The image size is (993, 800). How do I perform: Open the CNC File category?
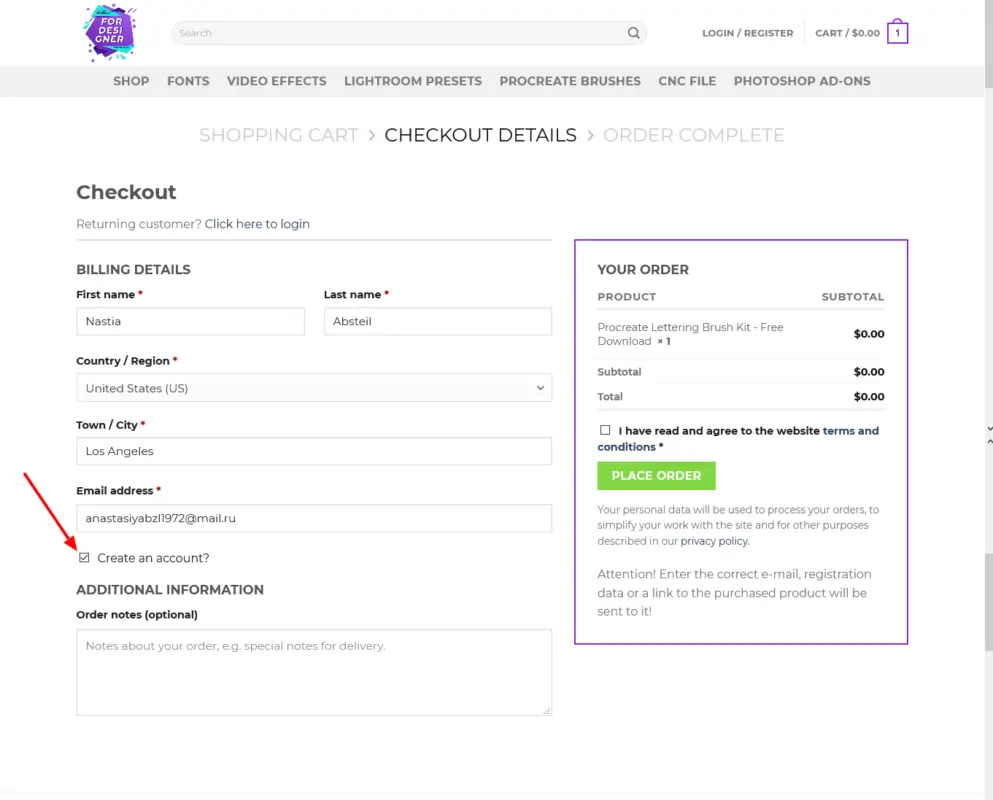coord(687,81)
